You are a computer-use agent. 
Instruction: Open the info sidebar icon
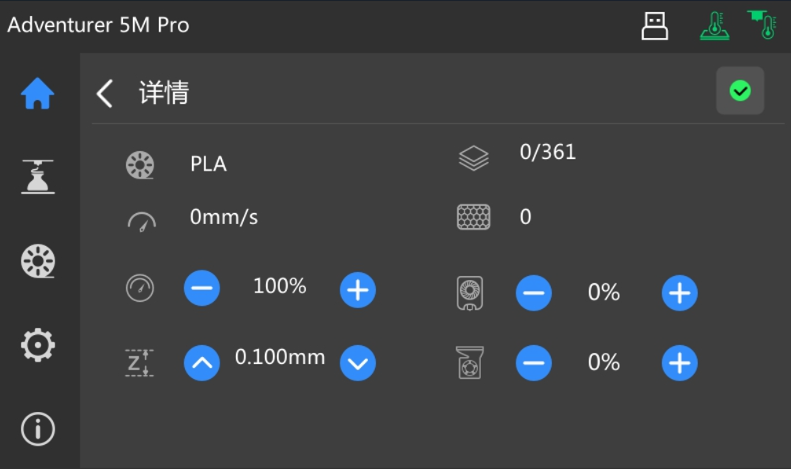tap(38, 429)
